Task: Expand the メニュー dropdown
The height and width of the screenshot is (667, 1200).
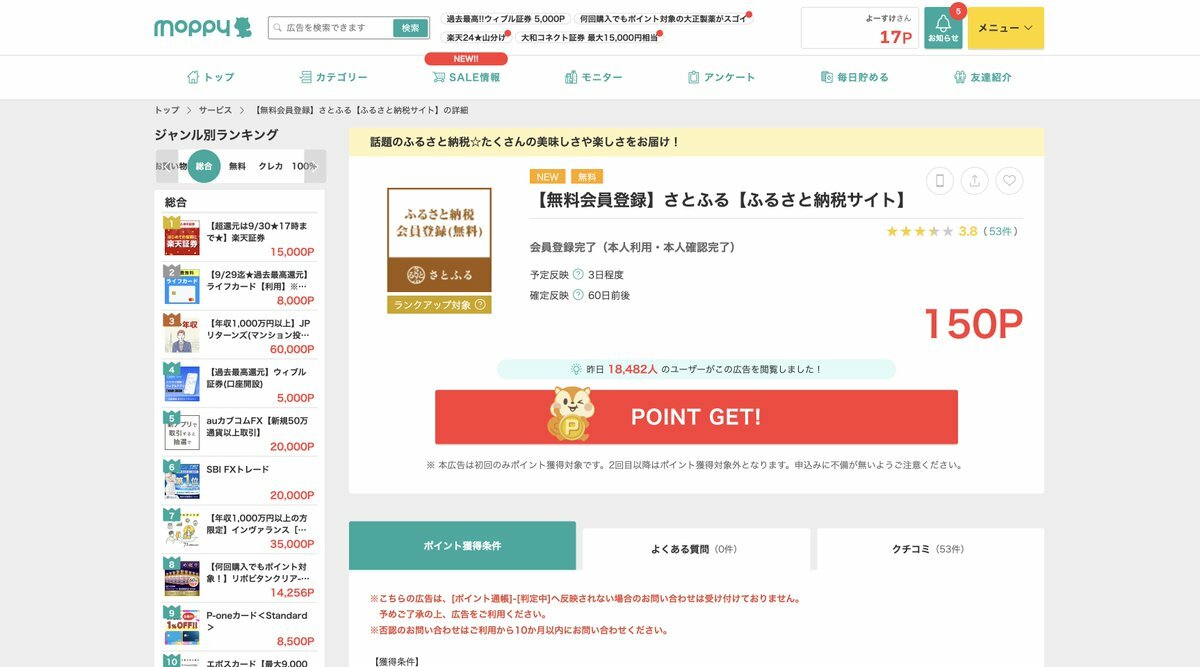Action: (1006, 28)
